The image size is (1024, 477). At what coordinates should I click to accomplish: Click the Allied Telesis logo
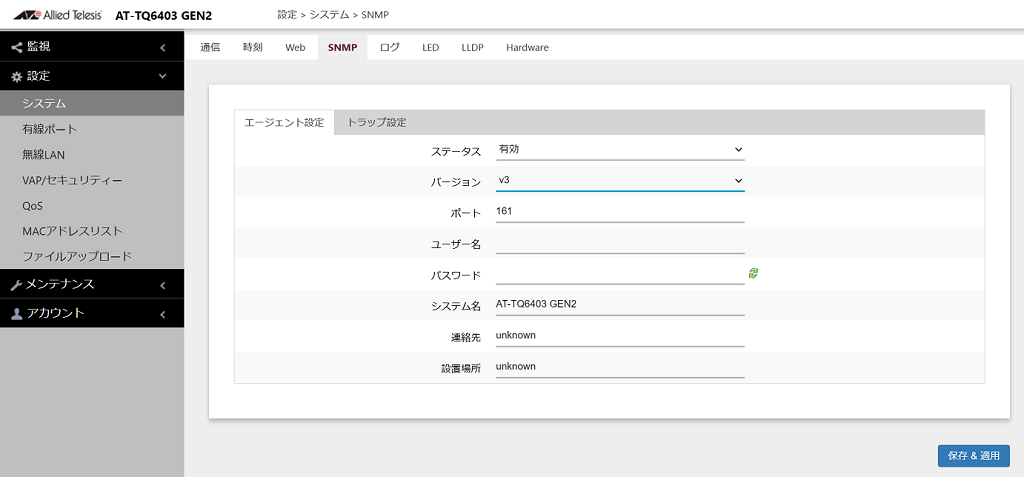click(57, 14)
